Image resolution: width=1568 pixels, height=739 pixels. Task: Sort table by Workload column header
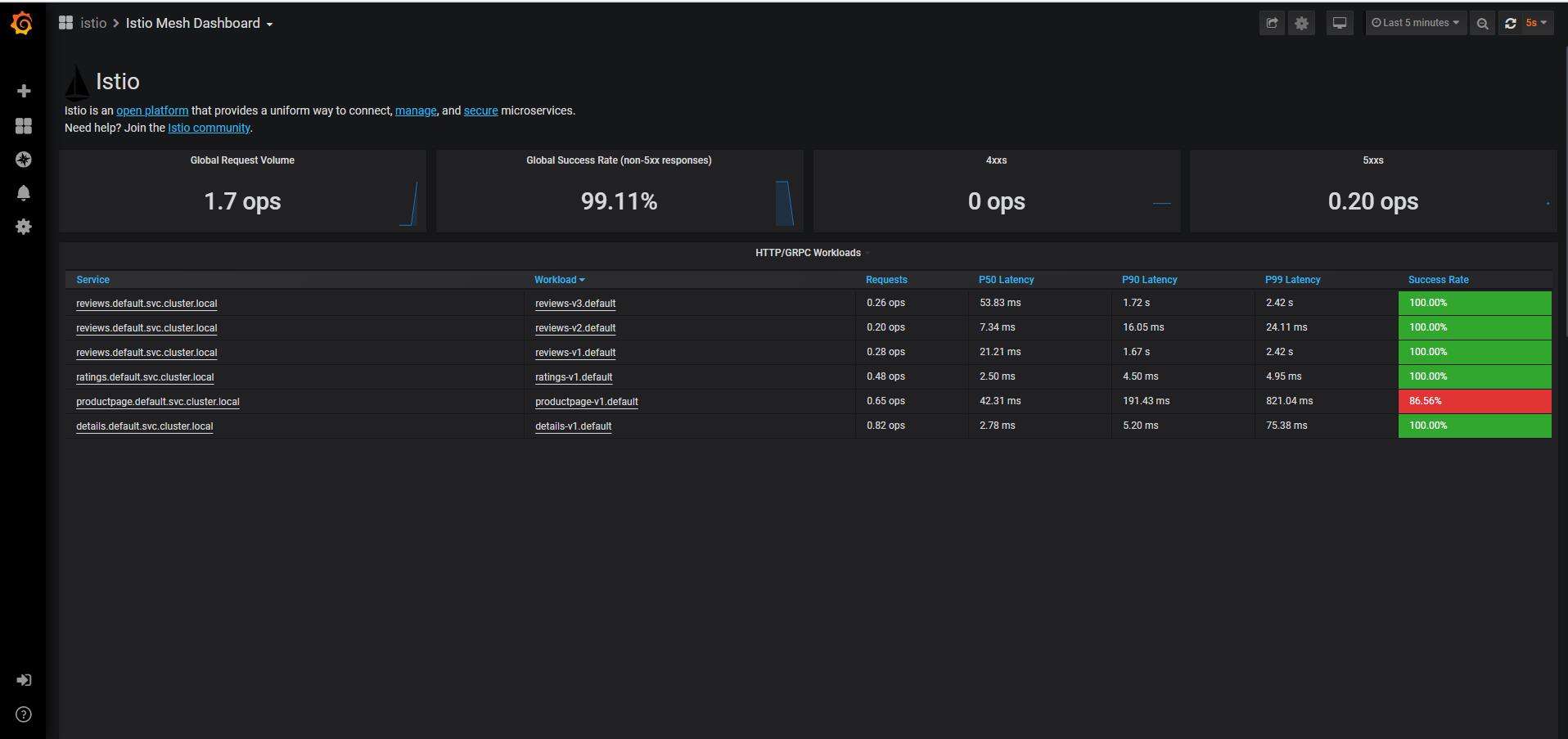click(x=559, y=280)
